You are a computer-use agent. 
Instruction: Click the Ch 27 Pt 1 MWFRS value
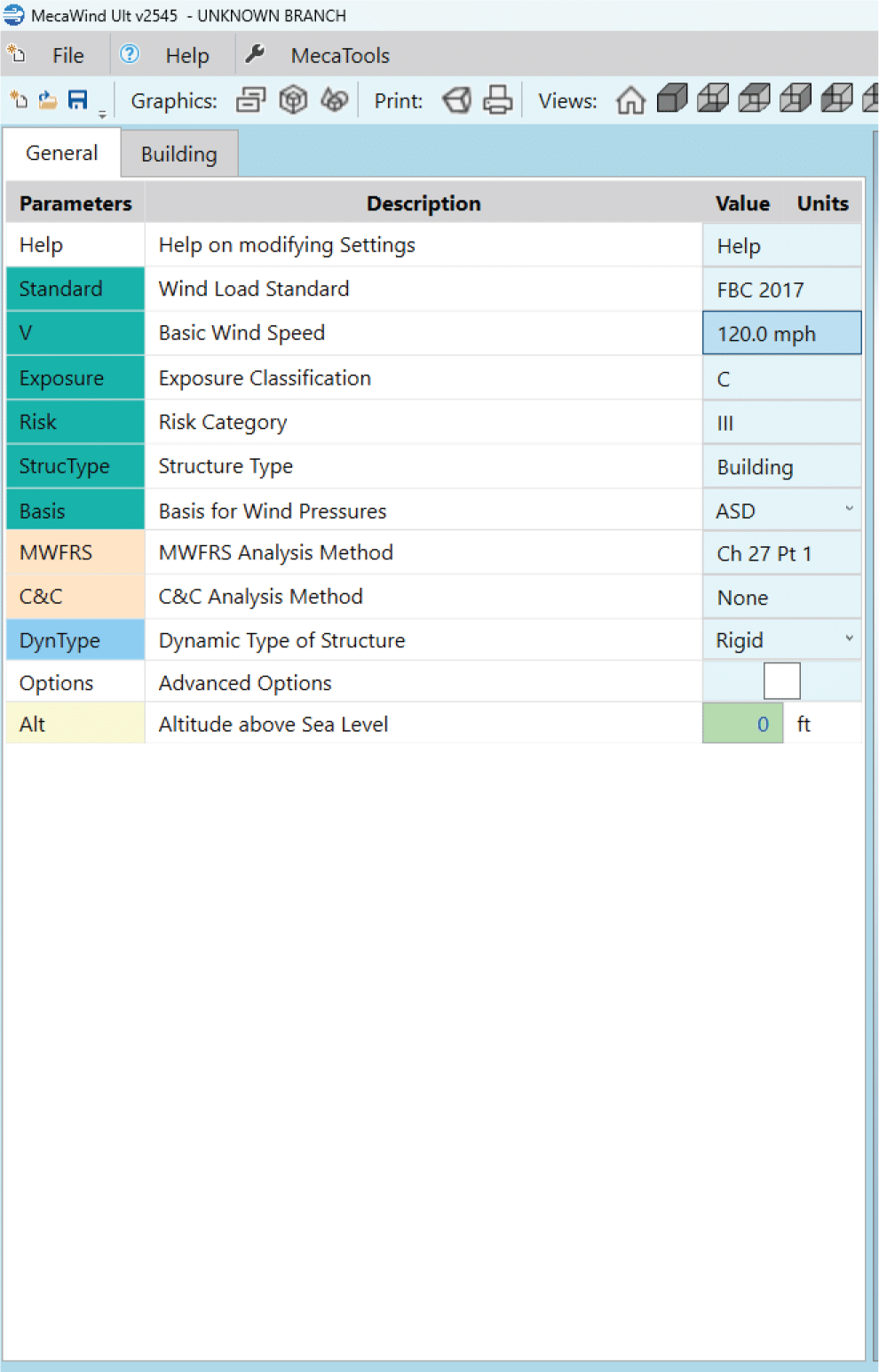pos(781,553)
